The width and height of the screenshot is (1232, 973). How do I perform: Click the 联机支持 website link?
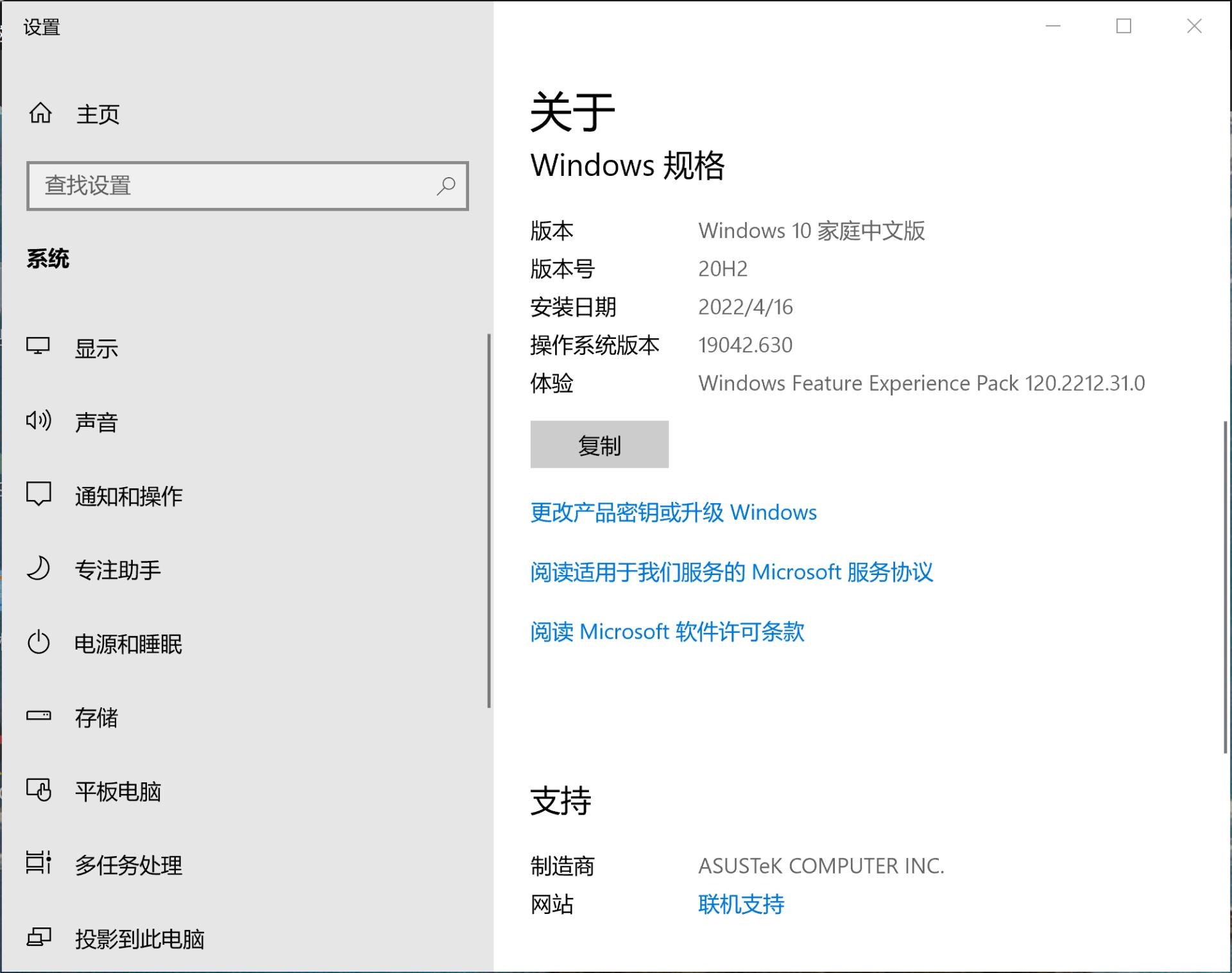coord(741,904)
